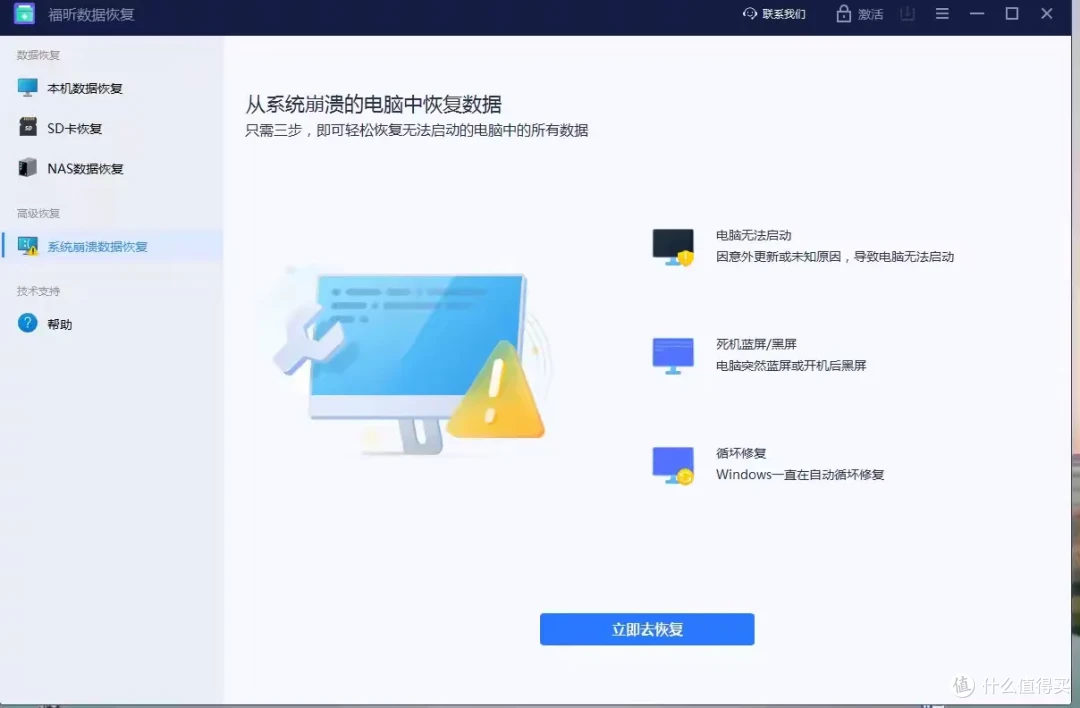Select NAS数据恢复 in sidebar

pyautogui.click(x=112, y=168)
